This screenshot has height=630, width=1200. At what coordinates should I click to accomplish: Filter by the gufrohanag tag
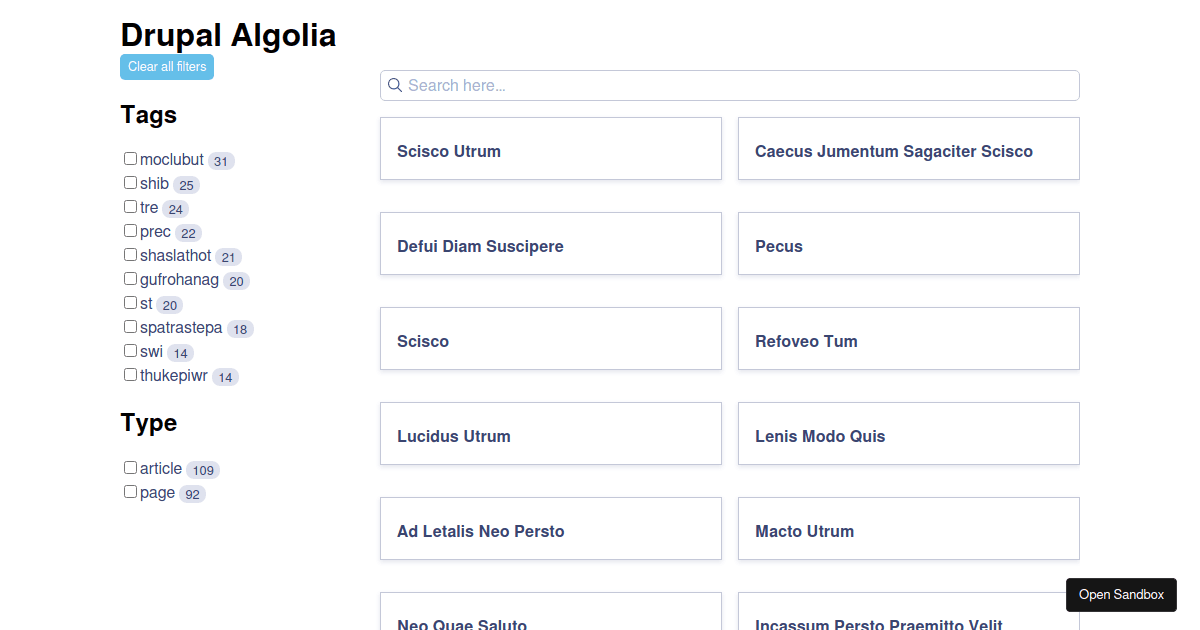point(130,279)
